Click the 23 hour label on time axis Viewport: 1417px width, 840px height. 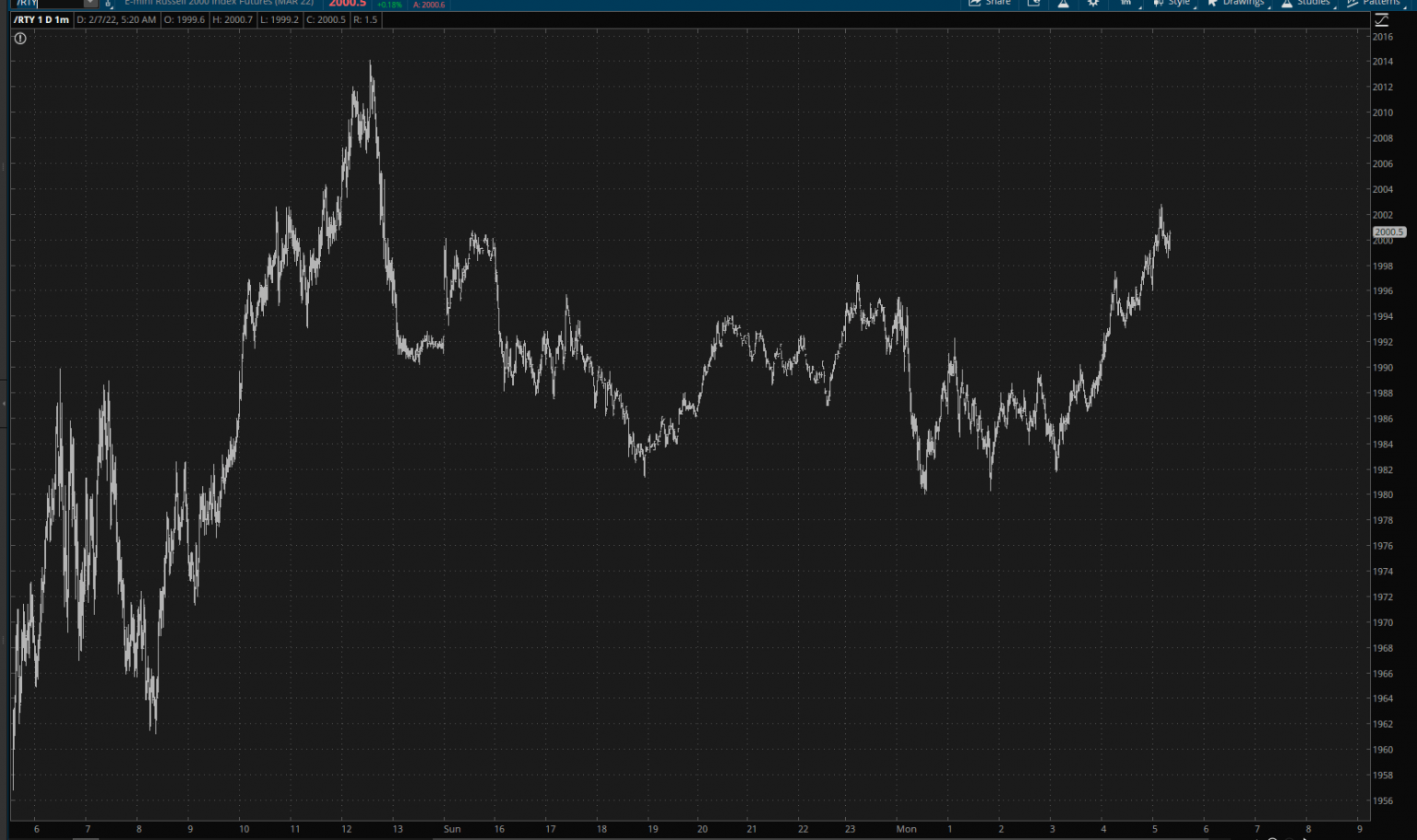[850, 829]
